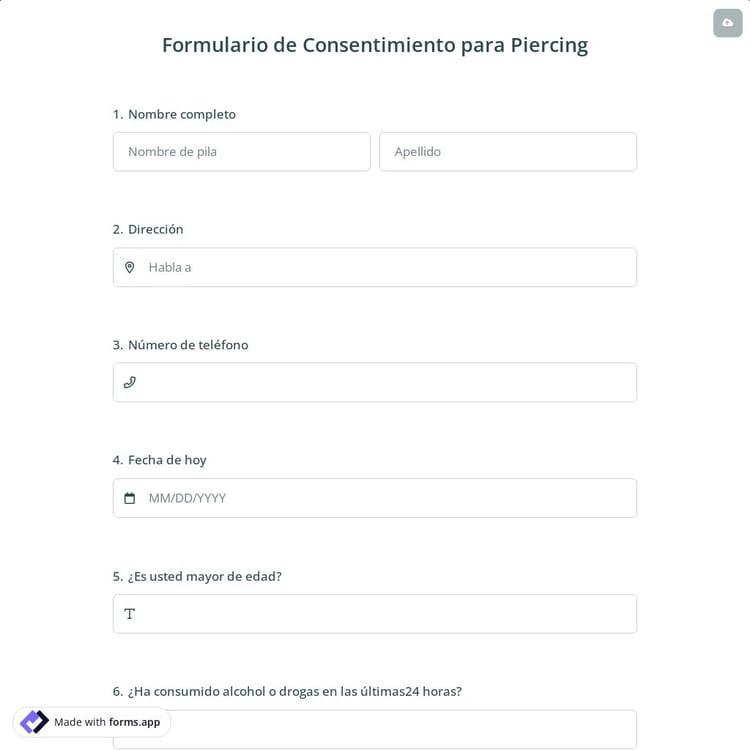Click the calendar icon in Fecha de hoy
This screenshot has width=750, height=750.
pos(129,498)
